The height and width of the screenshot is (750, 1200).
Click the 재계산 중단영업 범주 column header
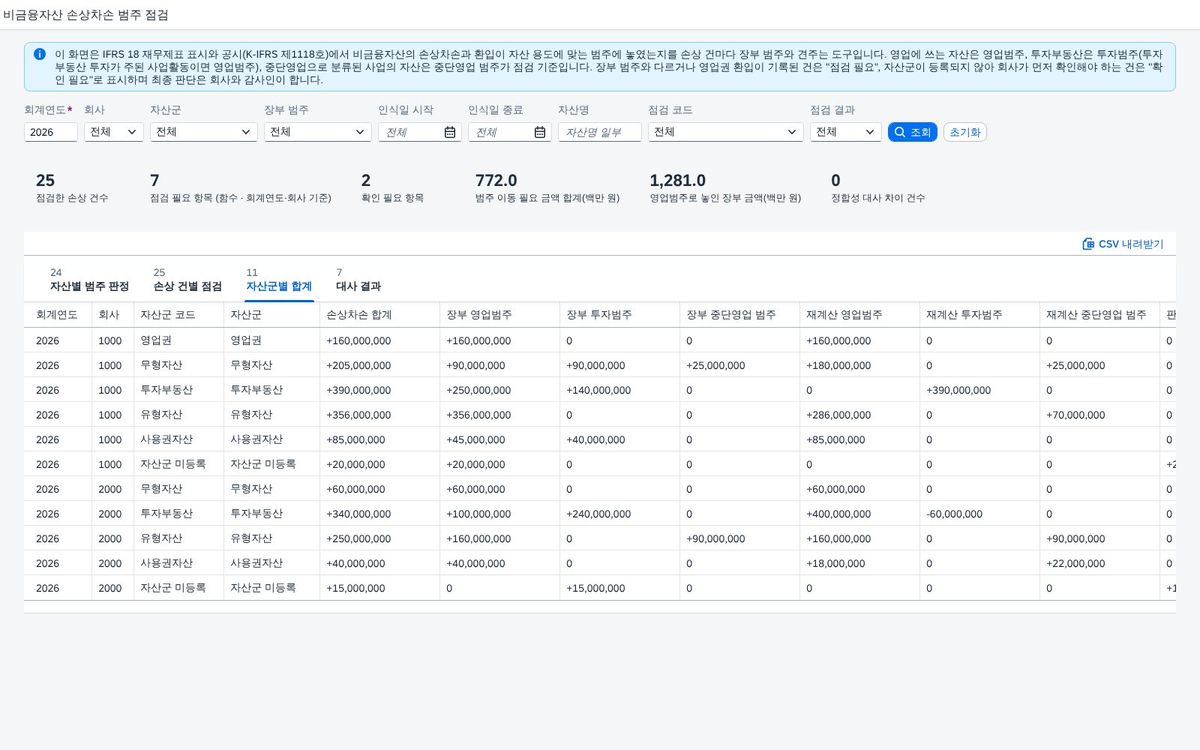[x=1100, y=315]
